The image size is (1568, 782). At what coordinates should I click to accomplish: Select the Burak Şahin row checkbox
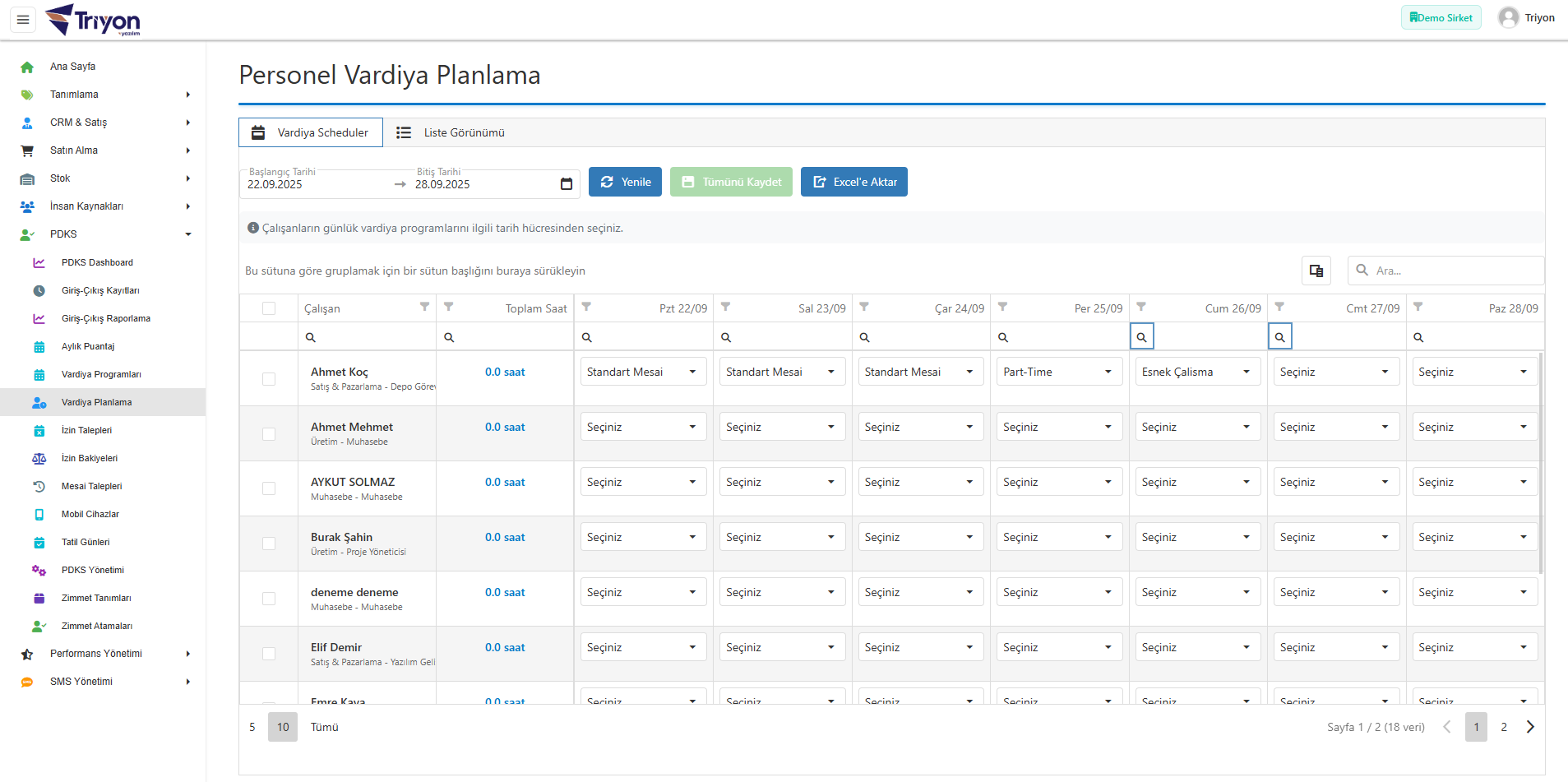pyautogui.click(x=269, y=544)
